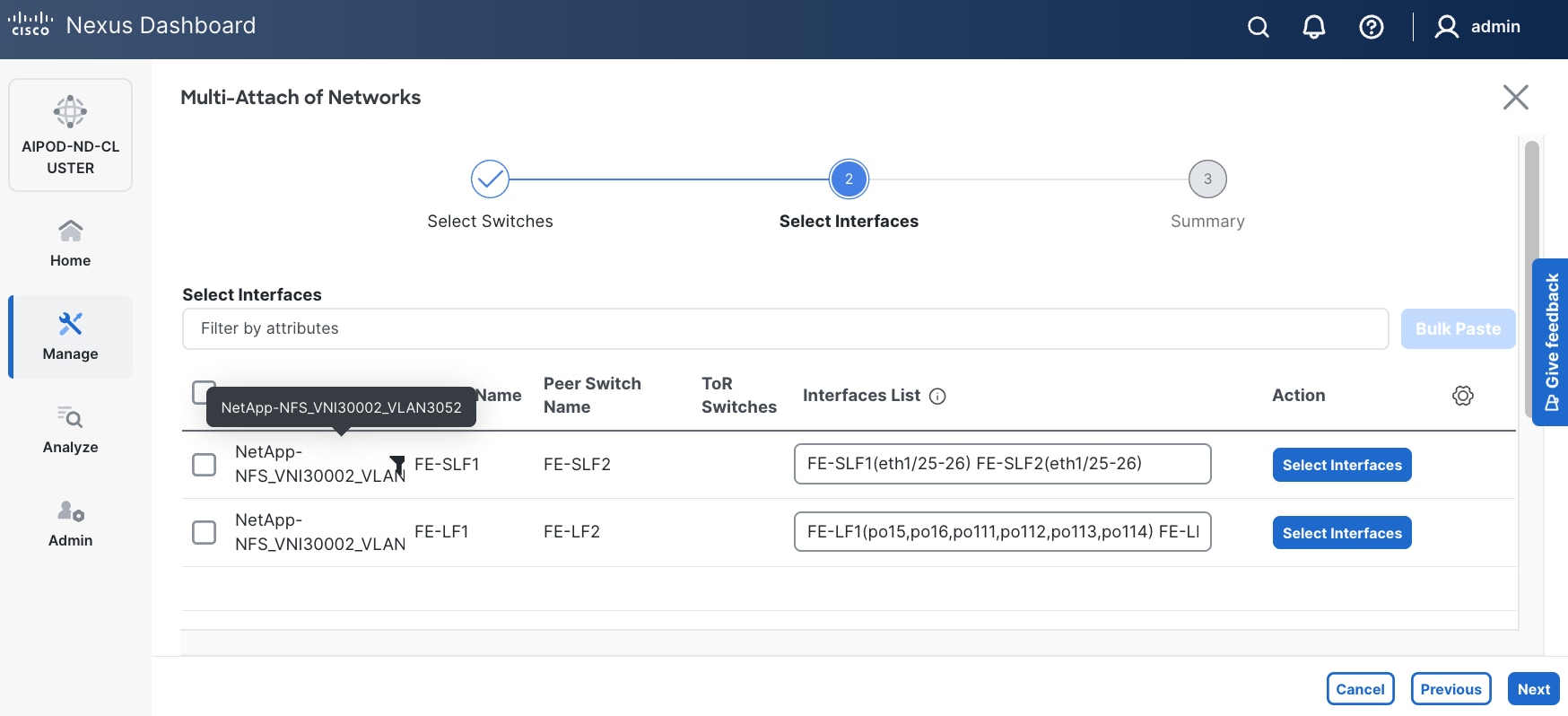Check the FE-SLF1 row checkbox
The height and width of the screenshot is (716, 1568).
coord(205,464)
